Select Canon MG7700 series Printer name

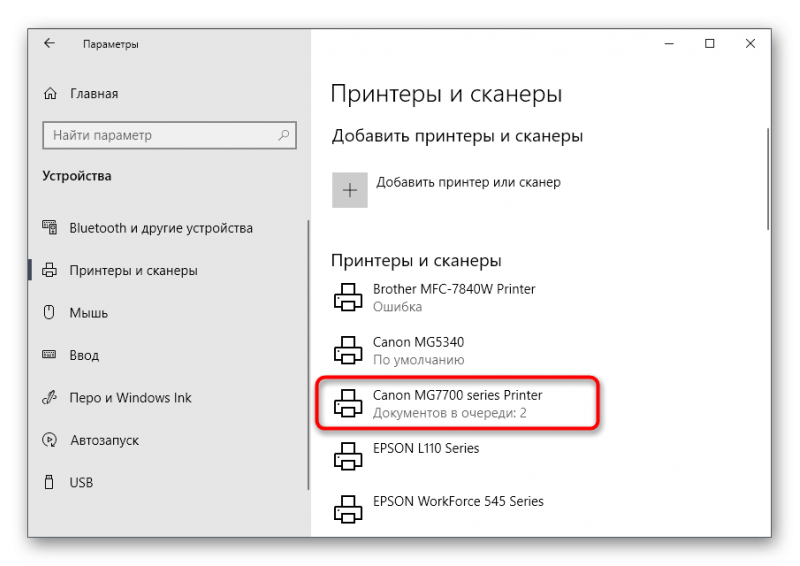tap(458, 395)
